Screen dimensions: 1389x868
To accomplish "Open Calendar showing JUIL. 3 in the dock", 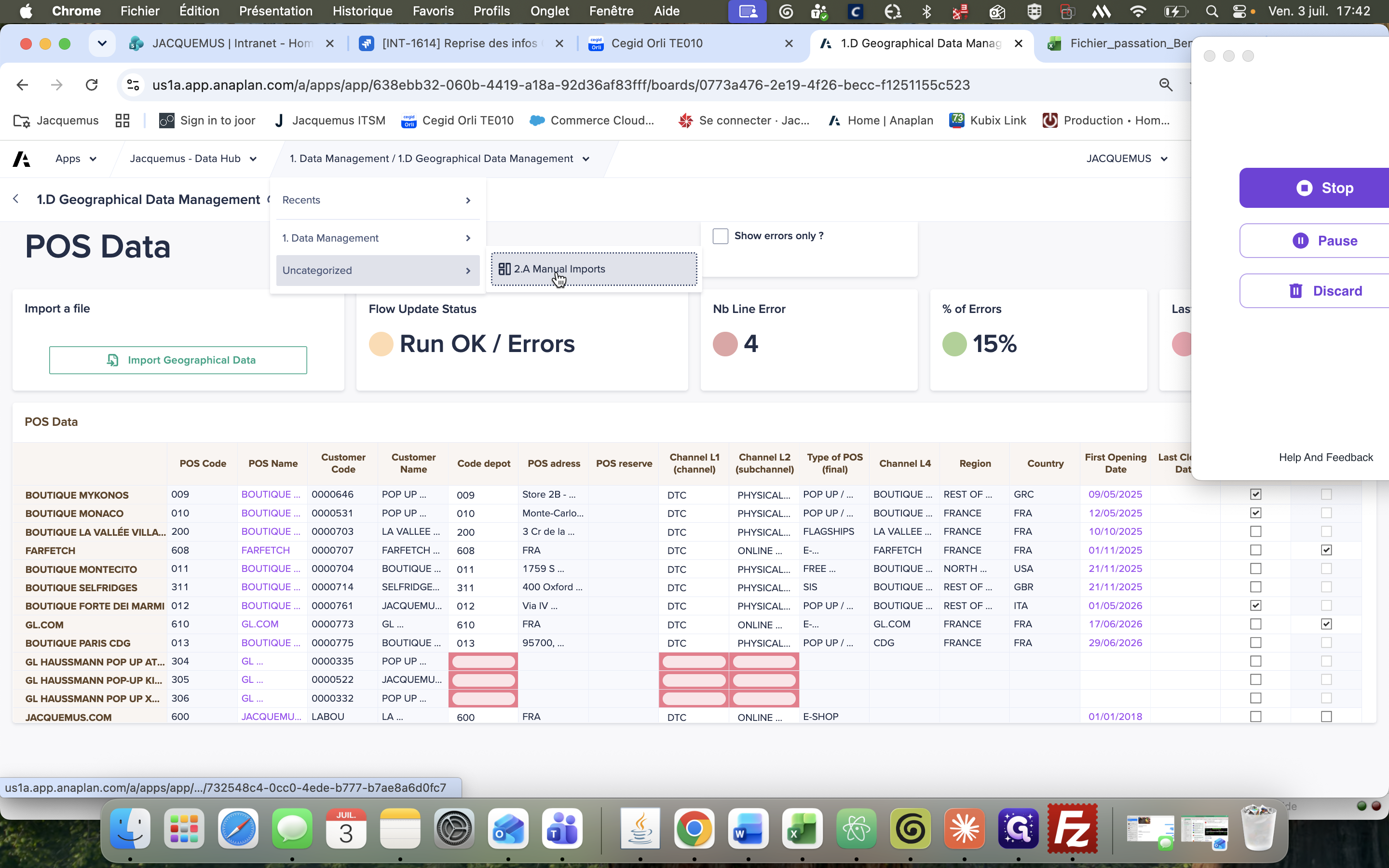I will point(346,829).
